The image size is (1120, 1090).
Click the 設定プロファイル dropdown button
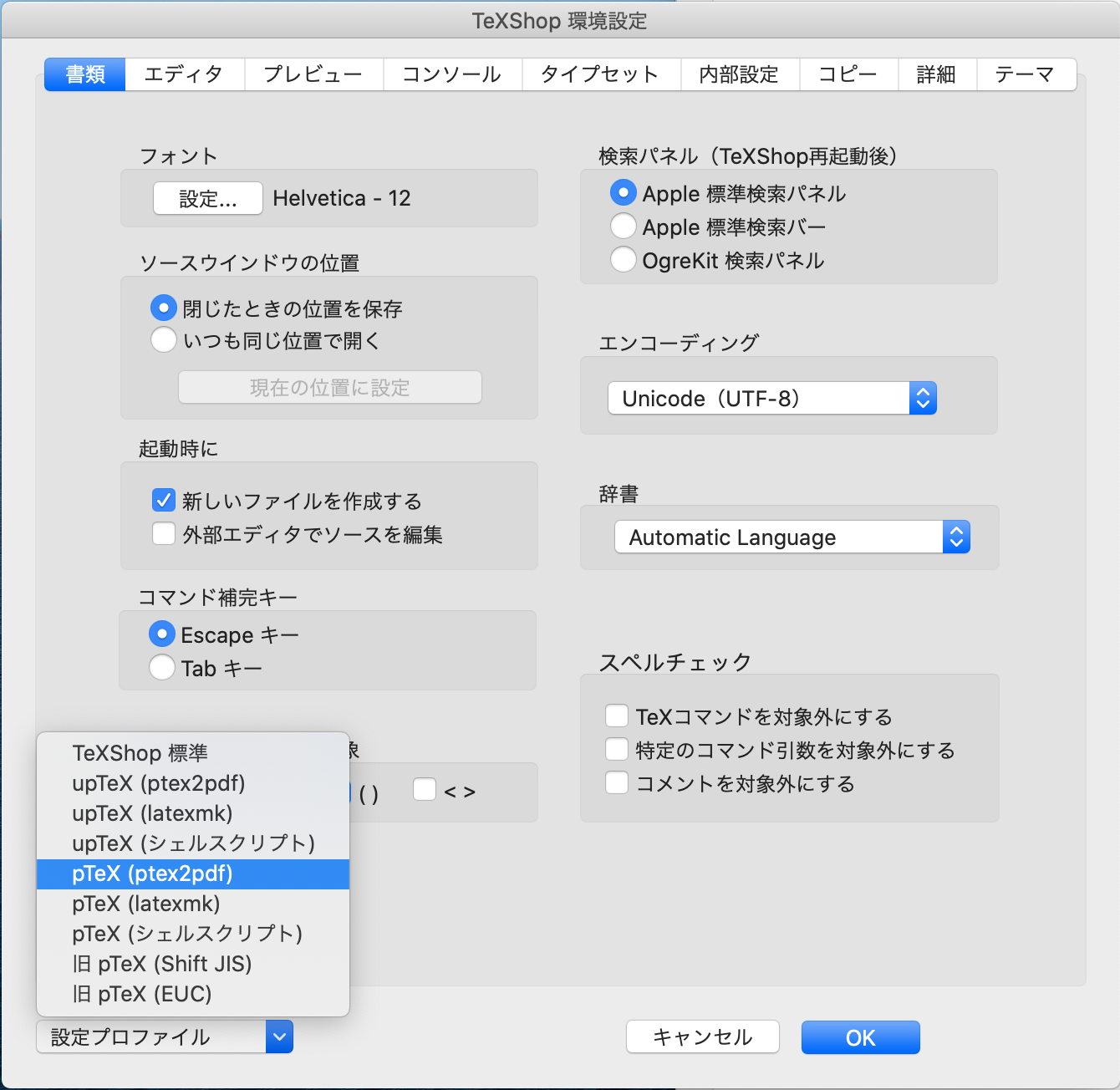point(165,1037)
